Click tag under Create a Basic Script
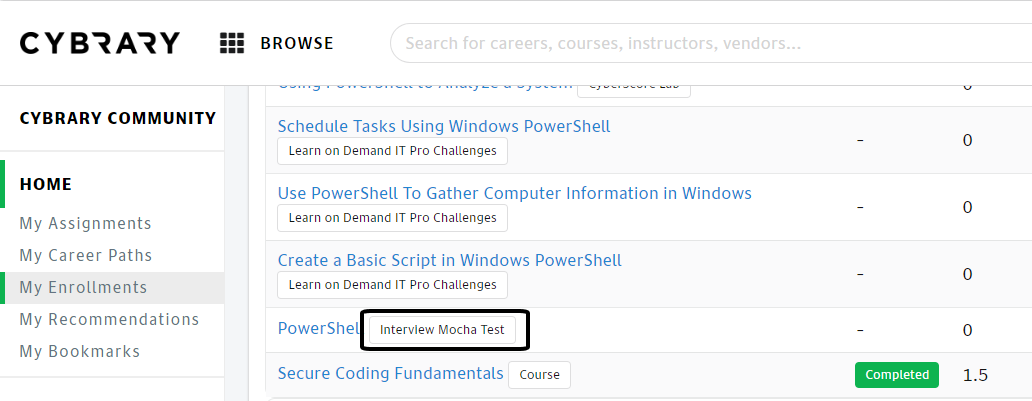The height and width of the screenshot is (401, 1032). coord(392,284)
